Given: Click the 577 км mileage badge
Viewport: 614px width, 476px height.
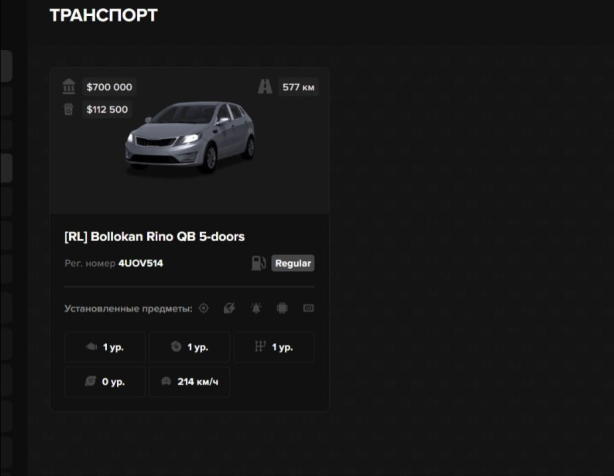Looking at the screenshot, I should pos(299,87).
